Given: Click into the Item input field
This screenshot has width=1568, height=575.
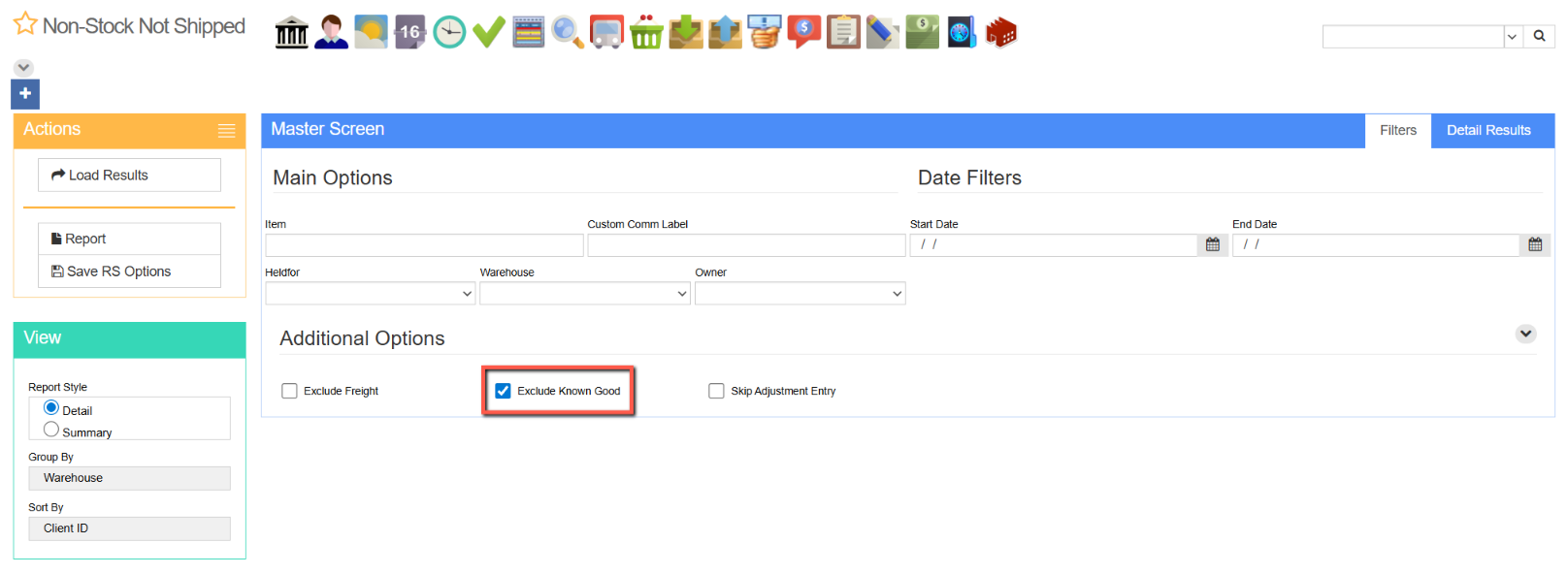Looking at the screenshot, I should pos(424,244).
